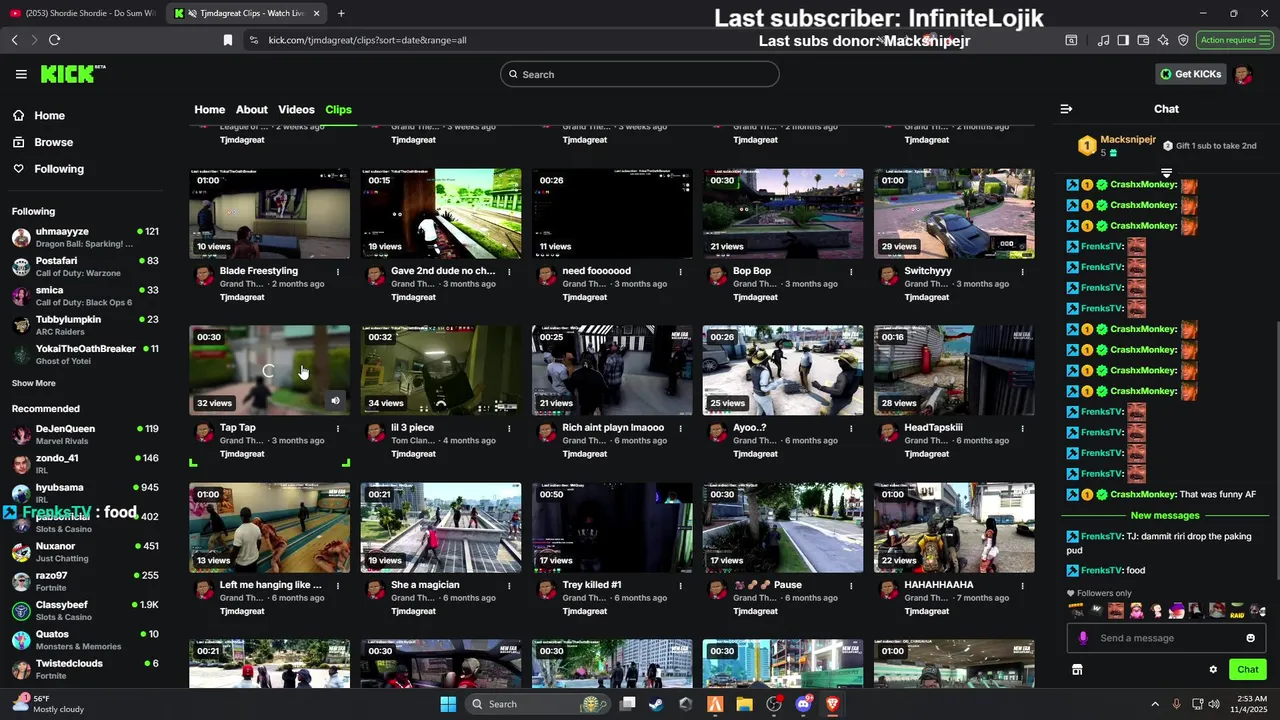Open new browser tab
Image resolution: width=1280 pixels, height=720 pixels.
tap(341, 13)
